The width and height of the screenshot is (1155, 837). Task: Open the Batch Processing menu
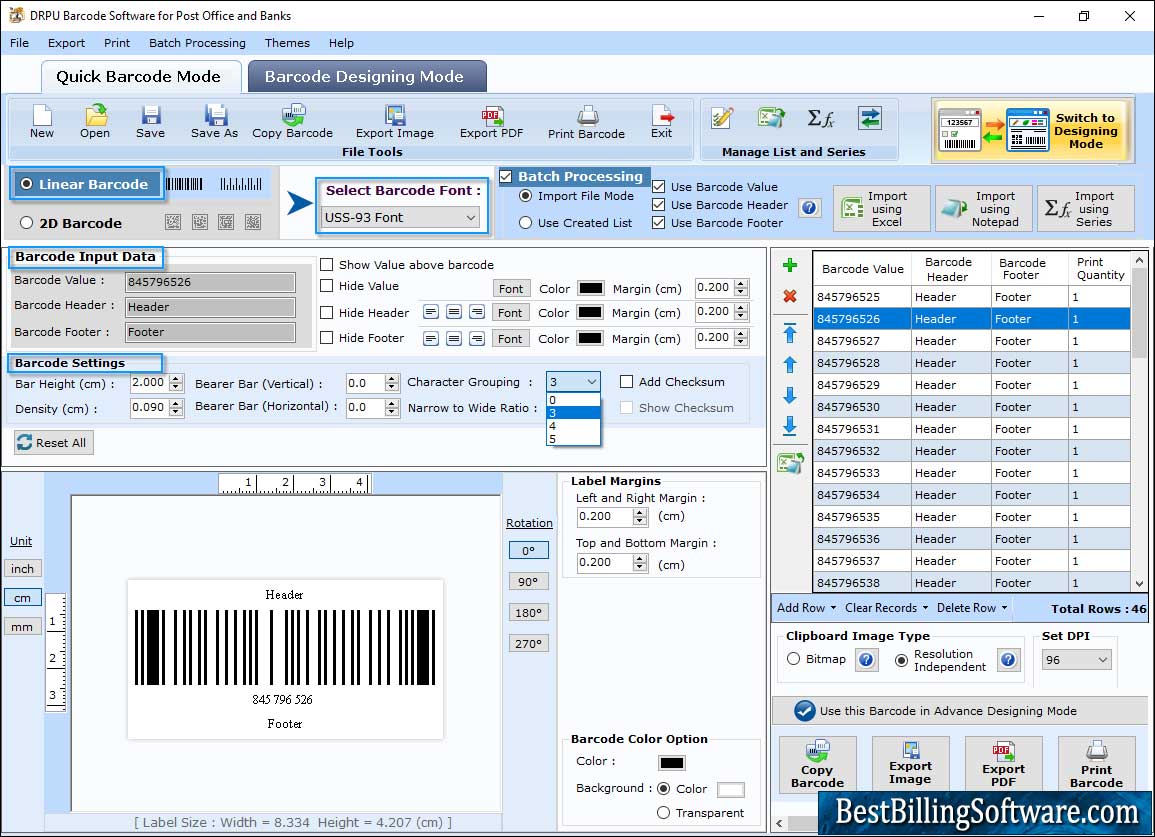pyautogui.click(x=197, y=43)
